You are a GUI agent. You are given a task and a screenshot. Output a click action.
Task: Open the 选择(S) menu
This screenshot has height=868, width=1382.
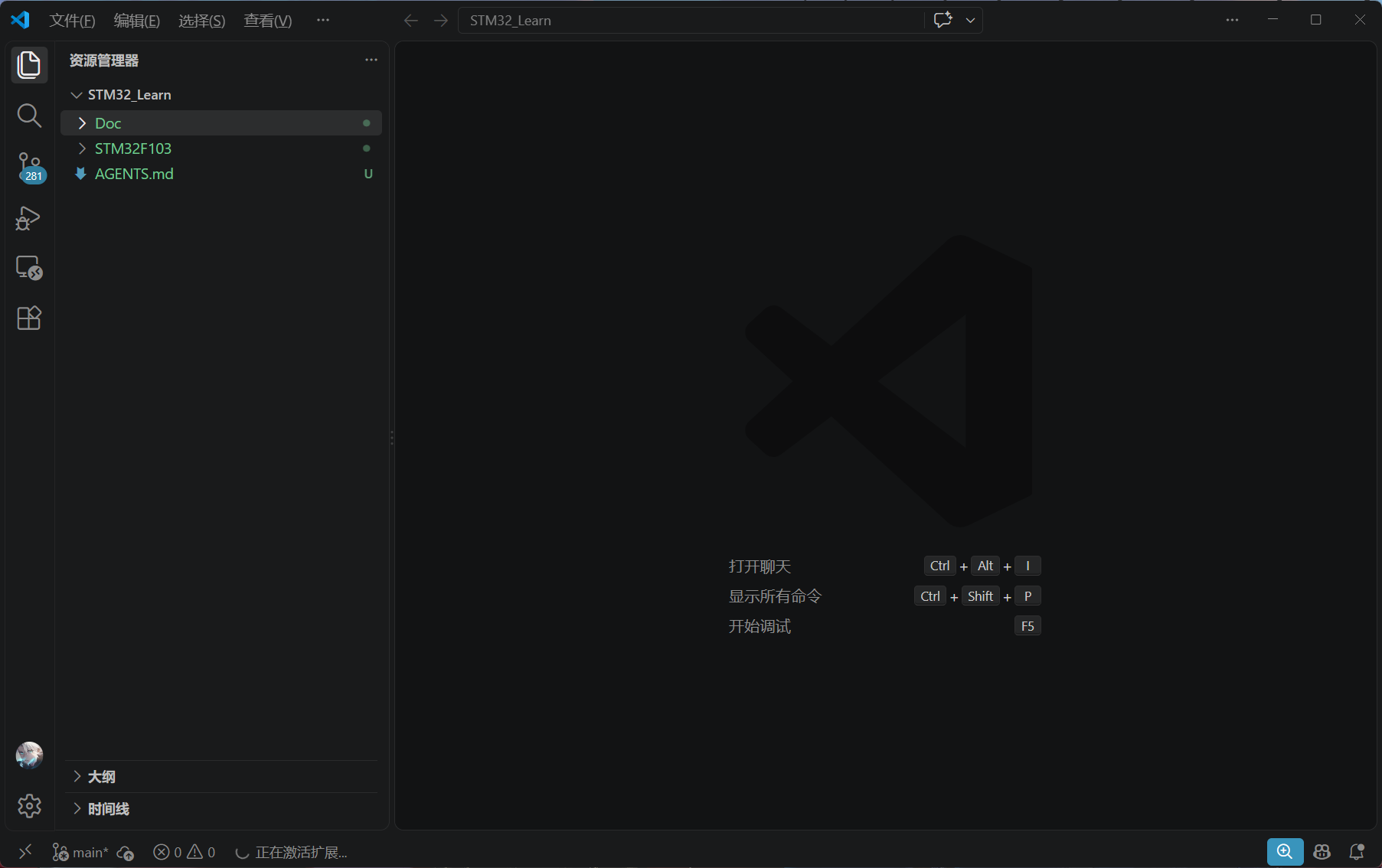pos(202,21)
